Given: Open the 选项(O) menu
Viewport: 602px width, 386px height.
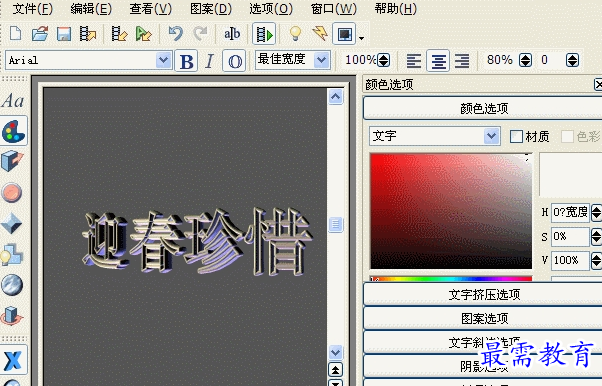Looking at the screenshot, I should click(271, 8).
